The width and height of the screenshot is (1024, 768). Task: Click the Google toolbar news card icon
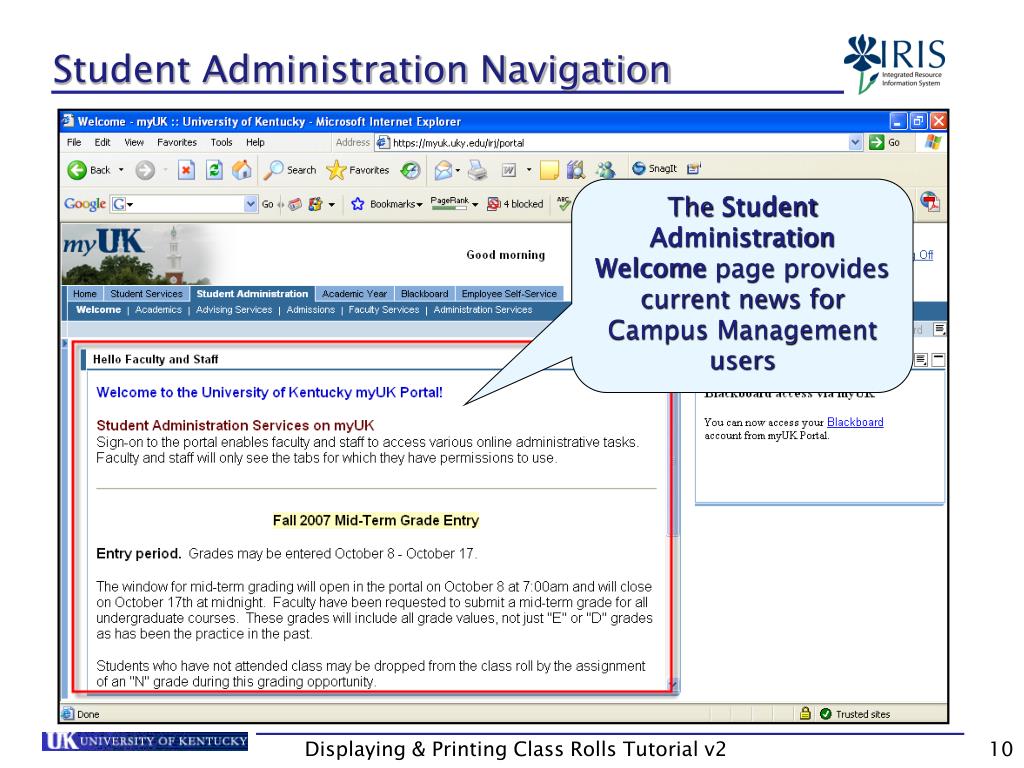pos(295,204)
